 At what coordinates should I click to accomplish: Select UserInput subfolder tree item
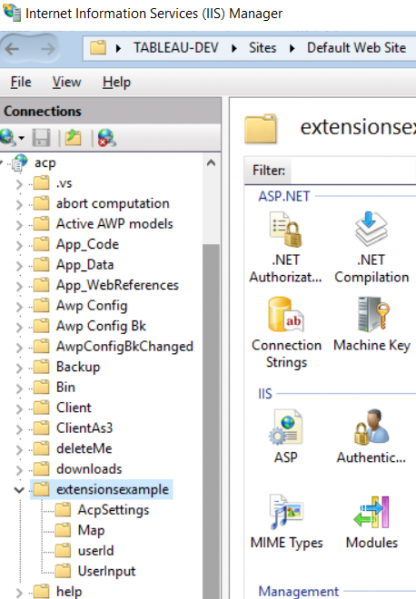tap(107, 571)
